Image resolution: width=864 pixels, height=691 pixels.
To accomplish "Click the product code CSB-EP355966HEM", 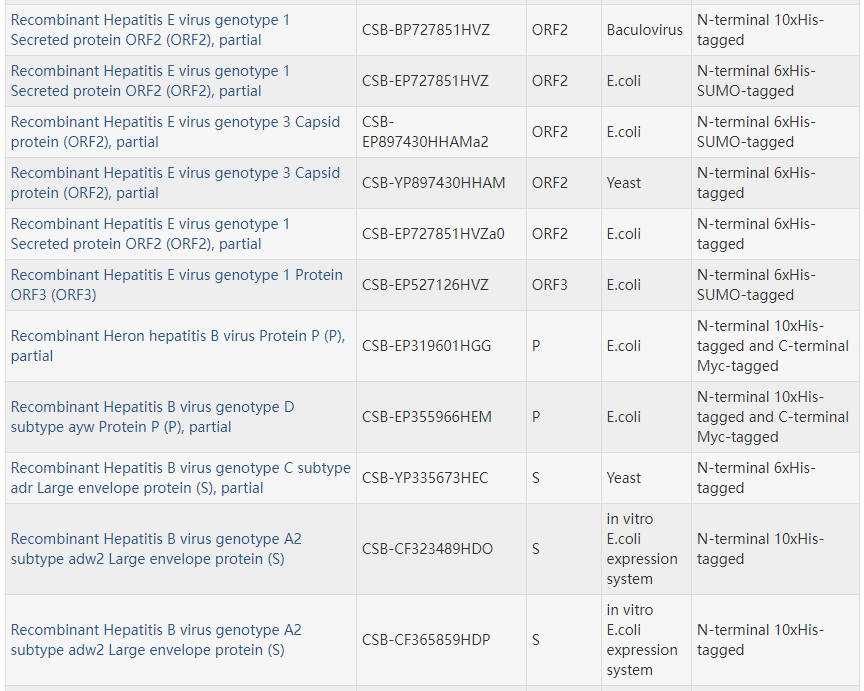I will click(427, 417).
